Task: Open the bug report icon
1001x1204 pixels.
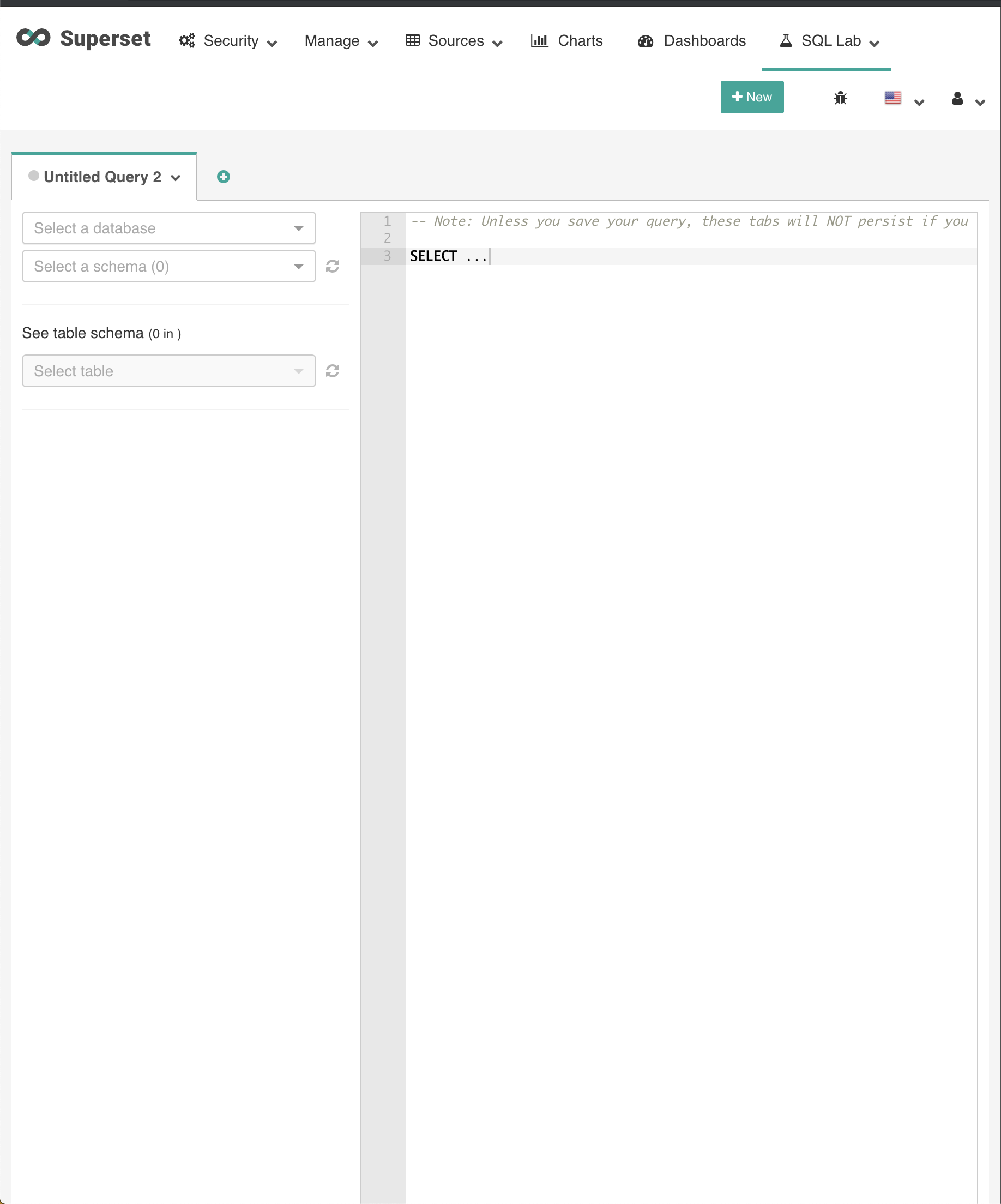Action: [840, 98]
